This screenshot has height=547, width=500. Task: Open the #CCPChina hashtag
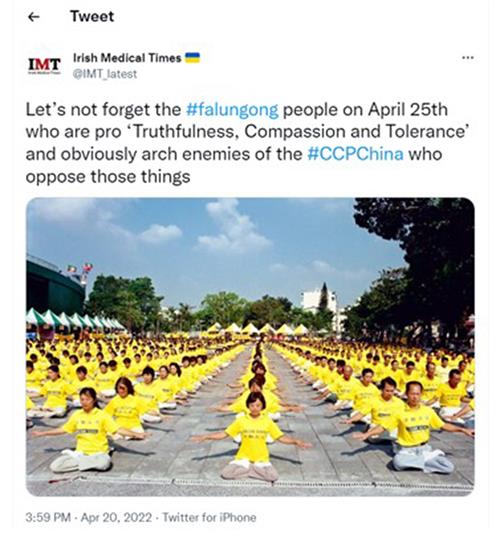pos(355,154)
